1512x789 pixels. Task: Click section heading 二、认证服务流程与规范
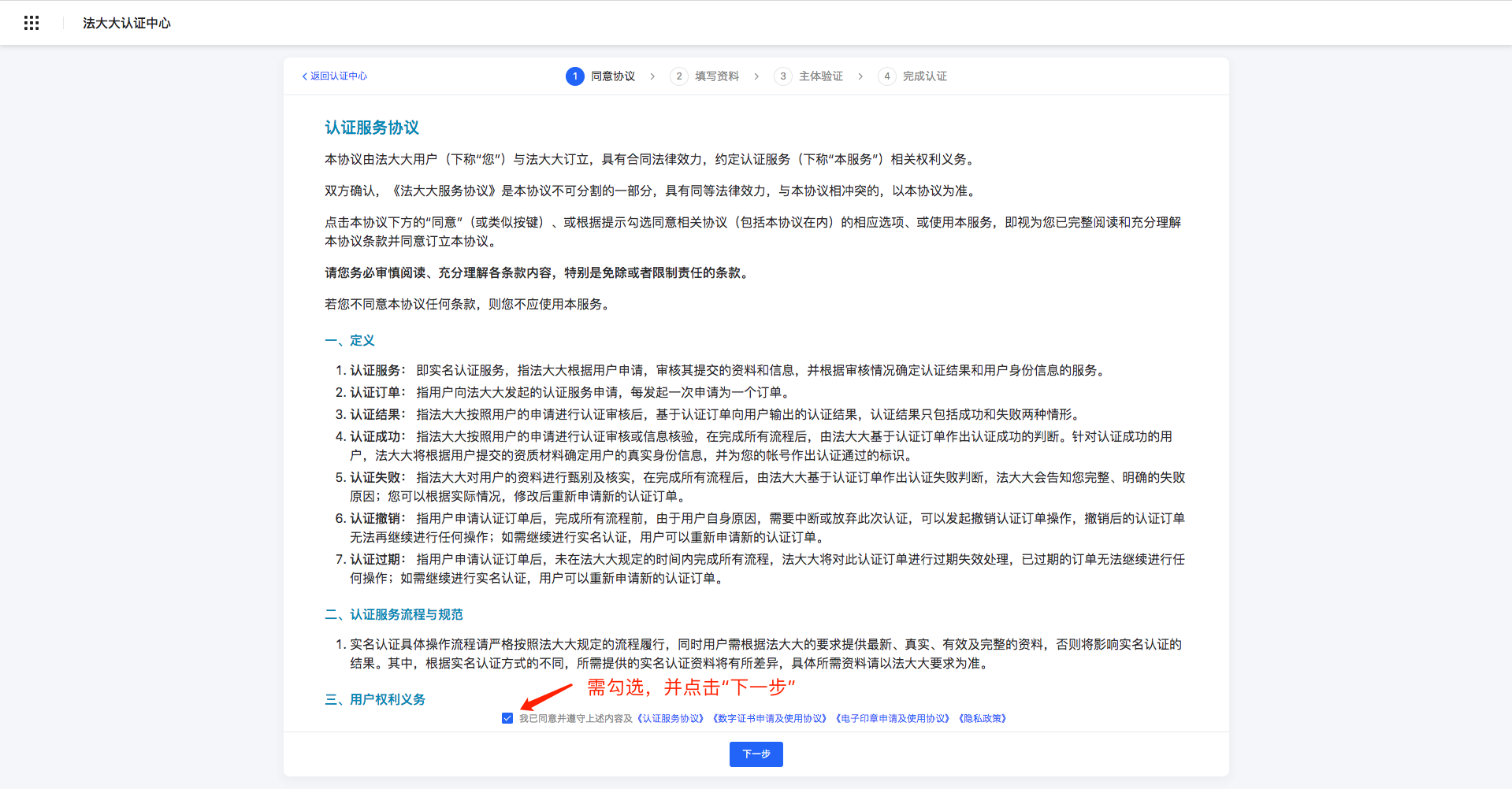394,614
